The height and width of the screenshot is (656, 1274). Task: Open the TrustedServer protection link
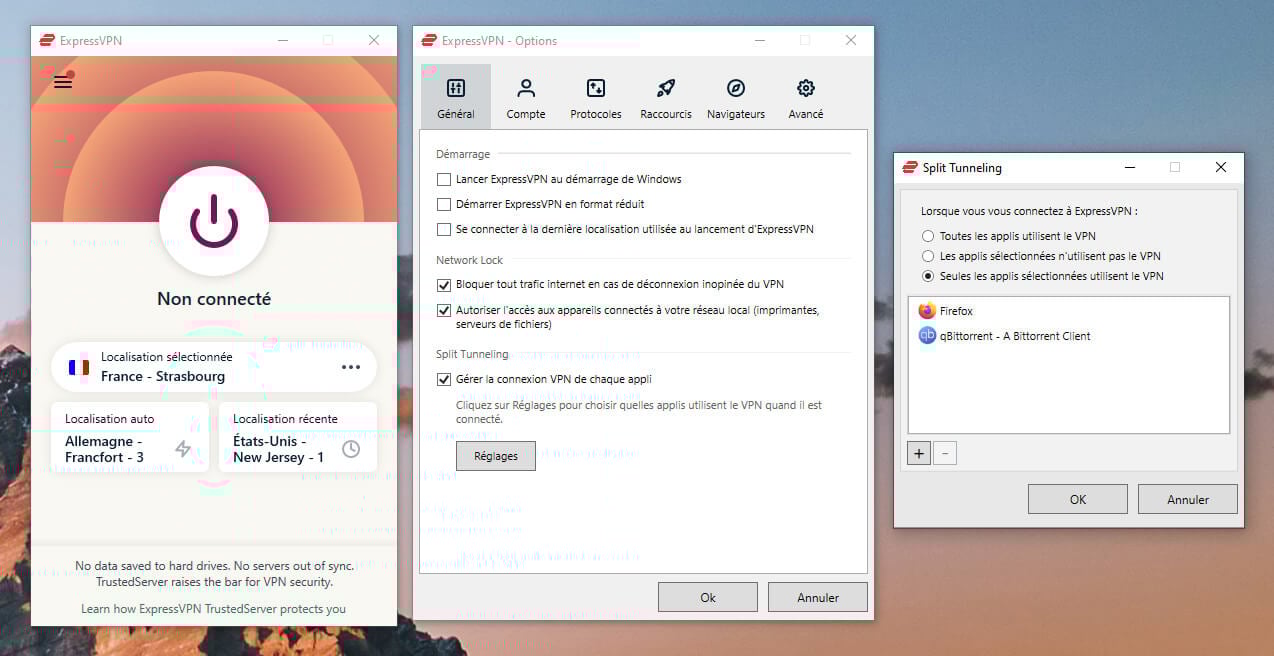click(213, 608)
